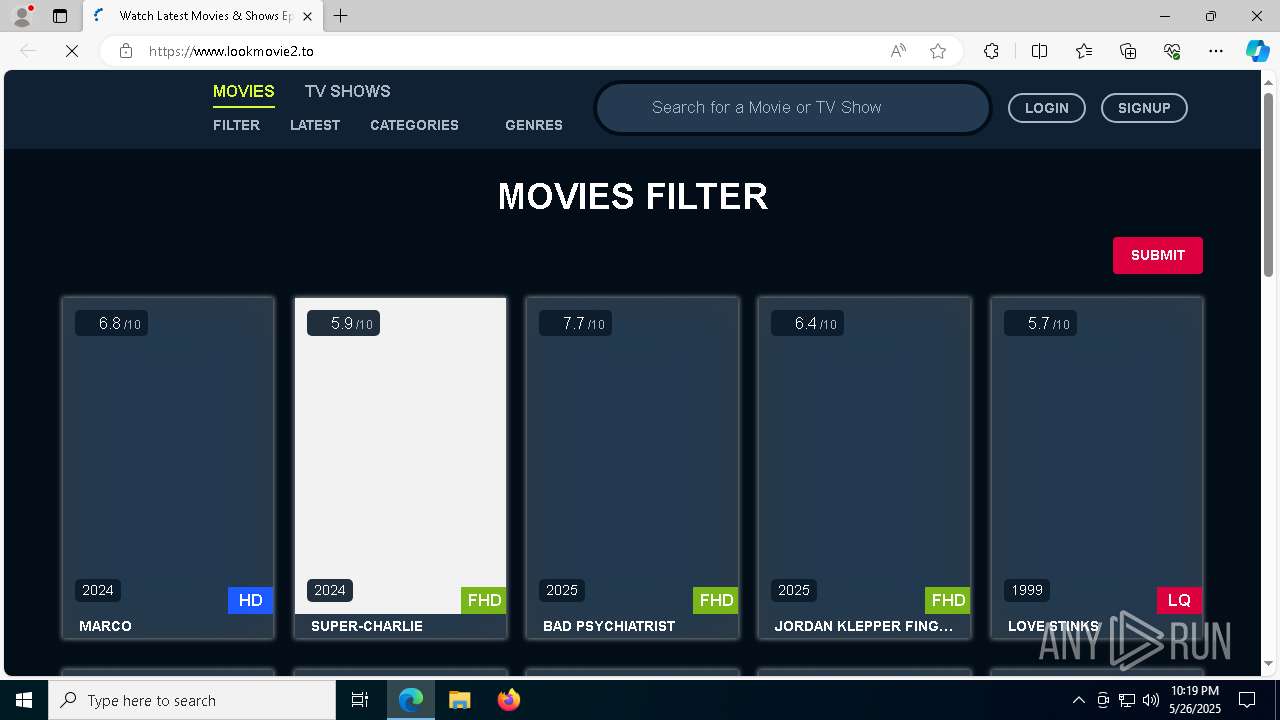View site information lock icon
The image size is (1280, 720).
tap(126, 51)
